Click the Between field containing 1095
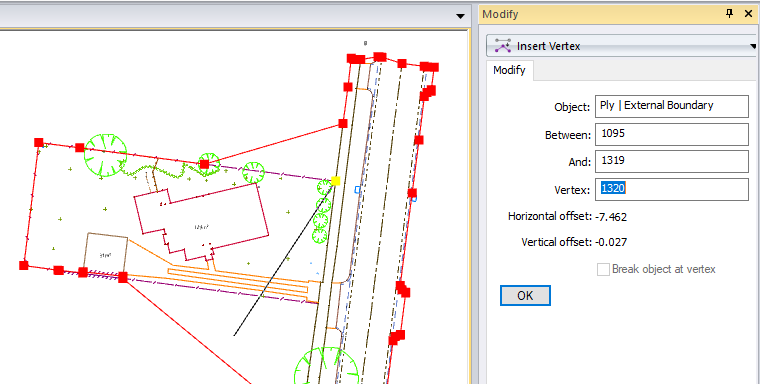This screenshot has width=760, height=384. click(x=672, y=134)
